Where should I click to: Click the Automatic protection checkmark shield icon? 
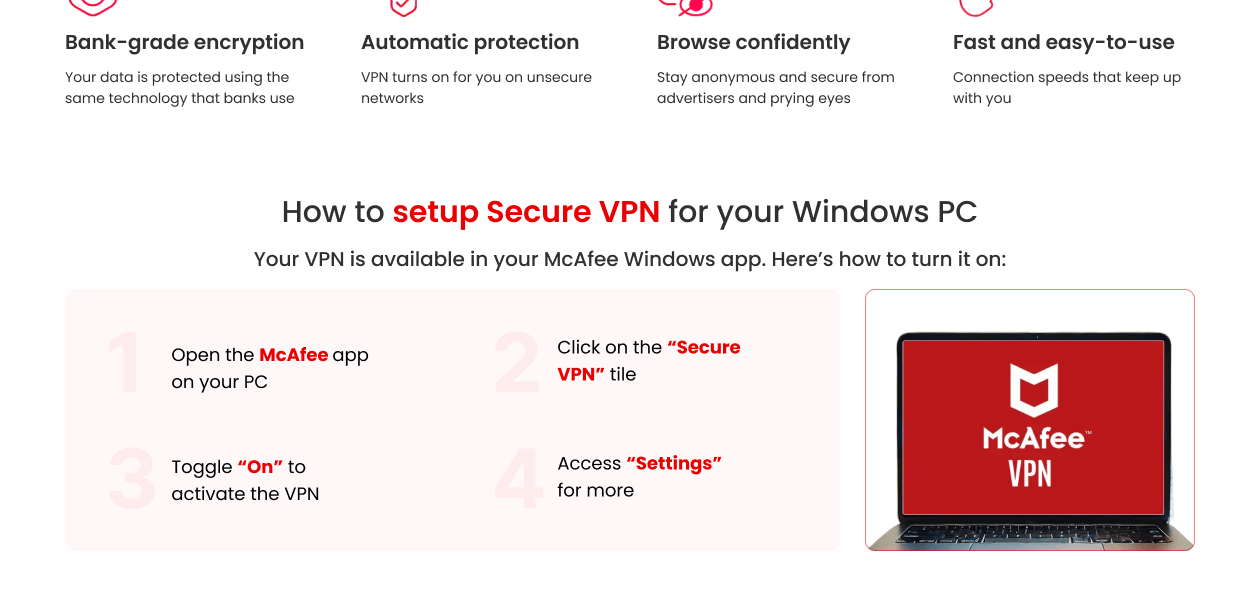point(402,7)
